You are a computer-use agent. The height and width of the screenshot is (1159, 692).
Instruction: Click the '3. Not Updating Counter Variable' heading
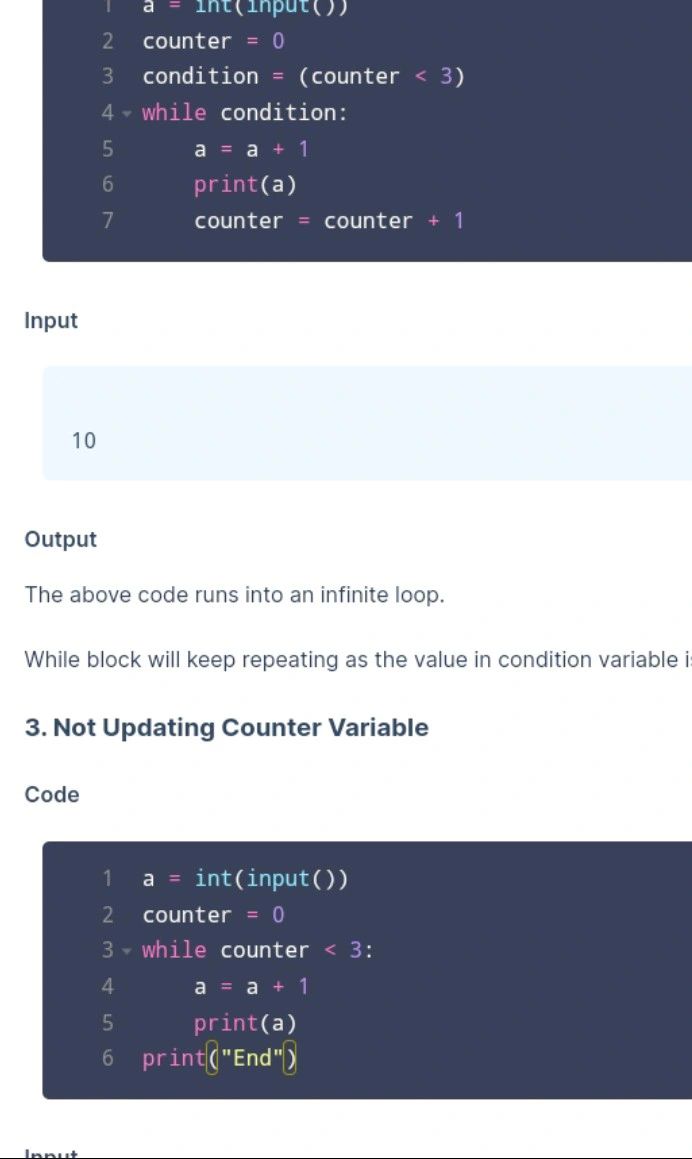click(227, 728)
